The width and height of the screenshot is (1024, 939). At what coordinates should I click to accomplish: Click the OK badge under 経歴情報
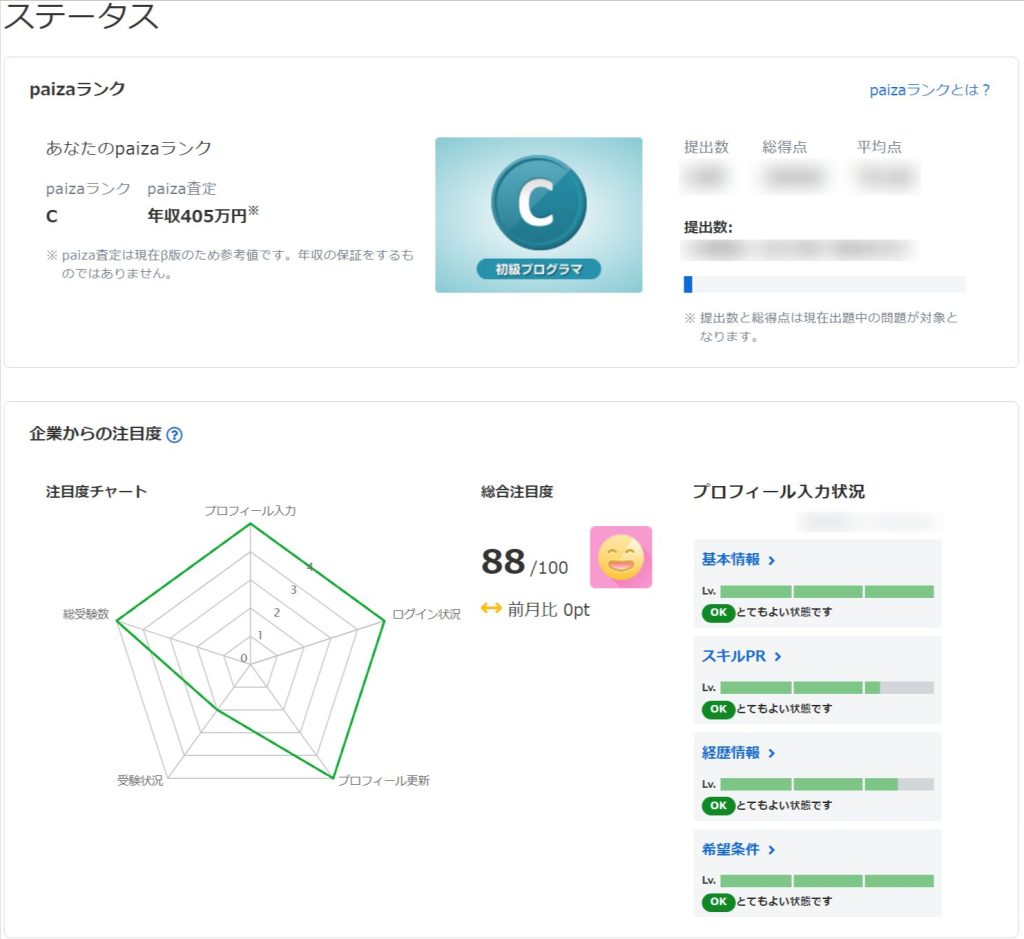click(x=717, y=805)
